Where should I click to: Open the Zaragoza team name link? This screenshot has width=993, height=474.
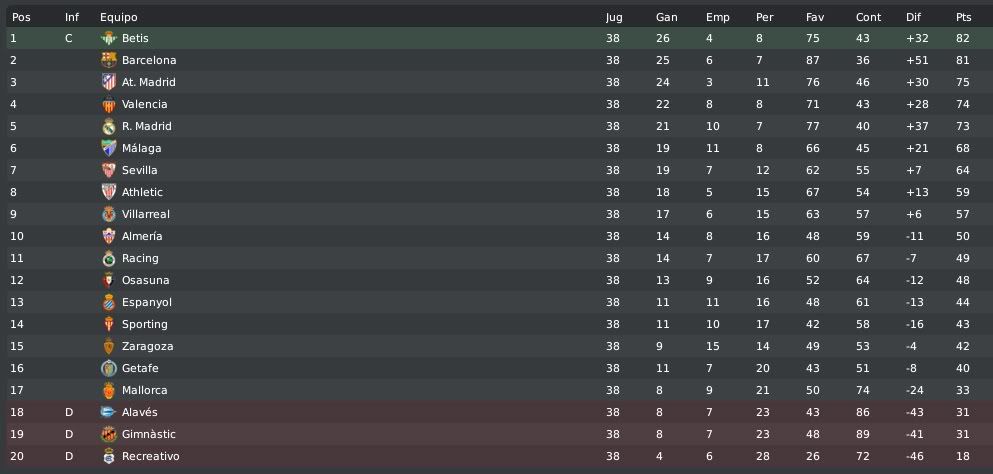pyautogui.click(x=148, y=346)
